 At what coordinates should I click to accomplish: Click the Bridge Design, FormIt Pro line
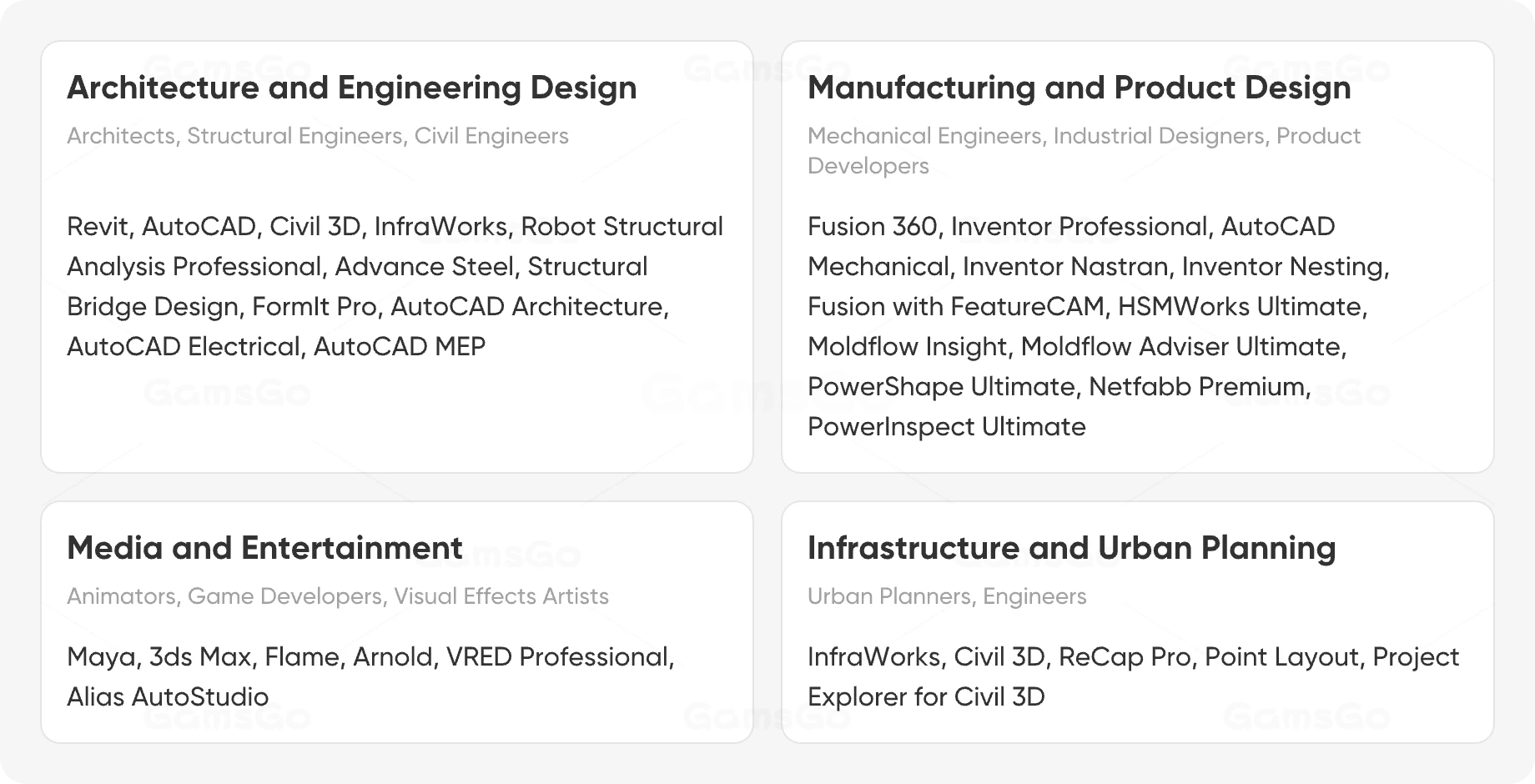click(x=368, y=307)
